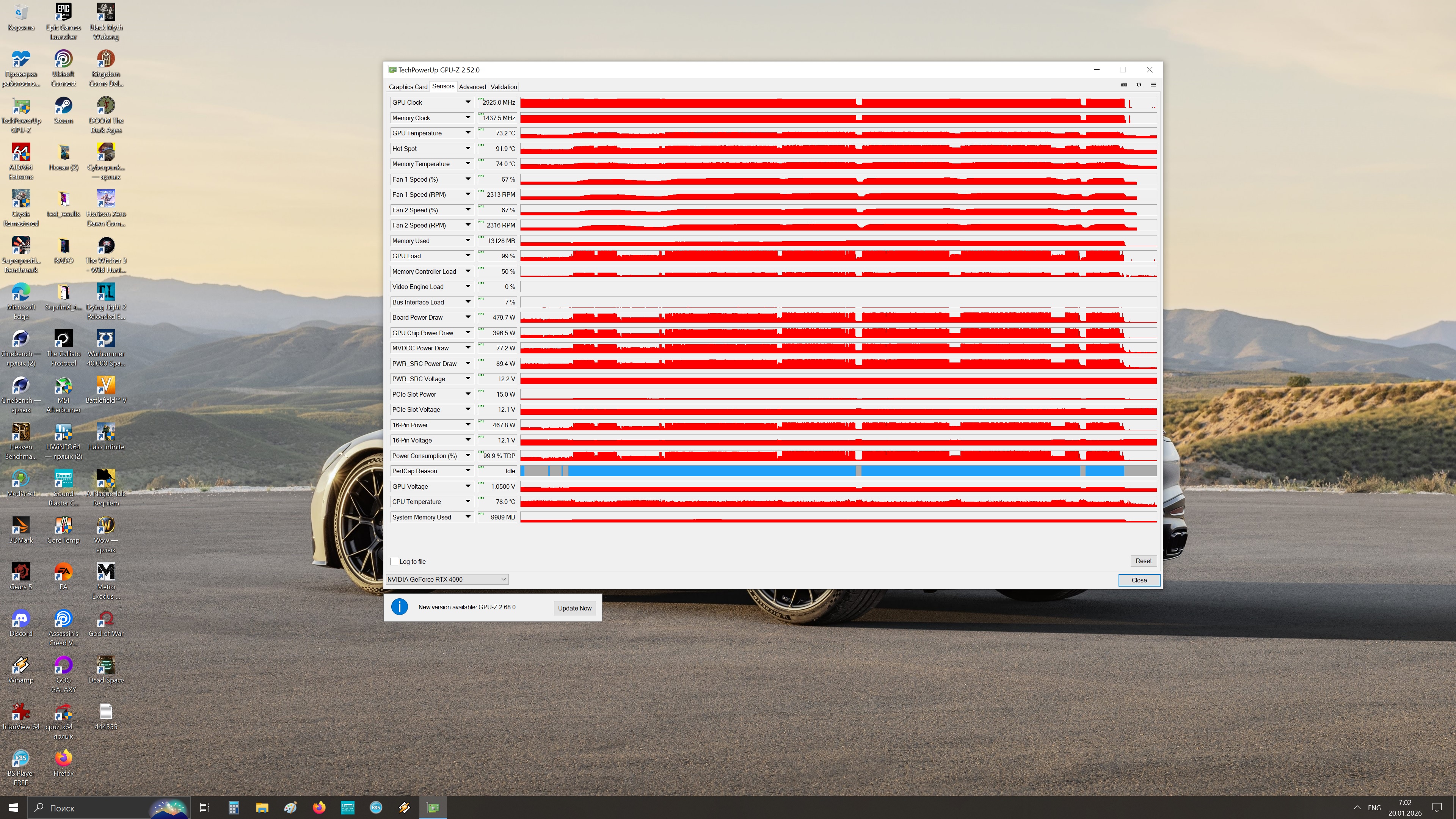The height and width of the screenshot is (819, 1456).
Task: Open the Validation tab
Action: click(503, 87)
